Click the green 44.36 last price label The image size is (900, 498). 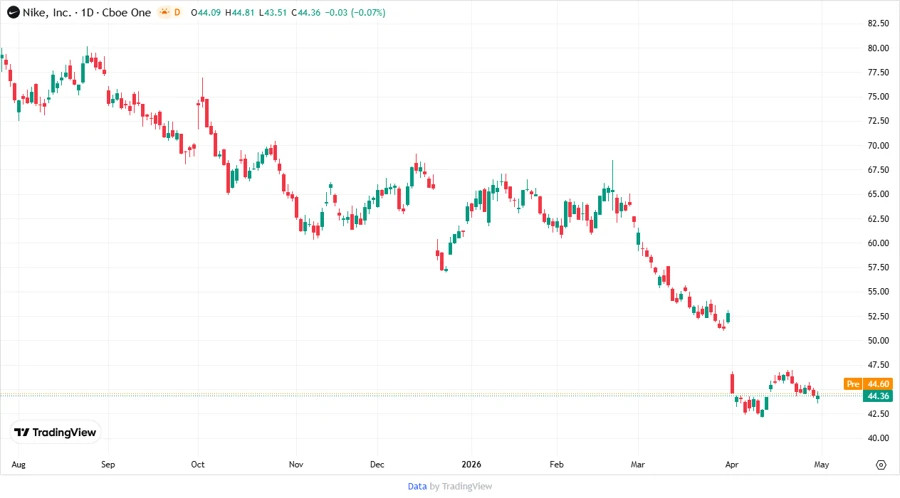click(878, 396)
